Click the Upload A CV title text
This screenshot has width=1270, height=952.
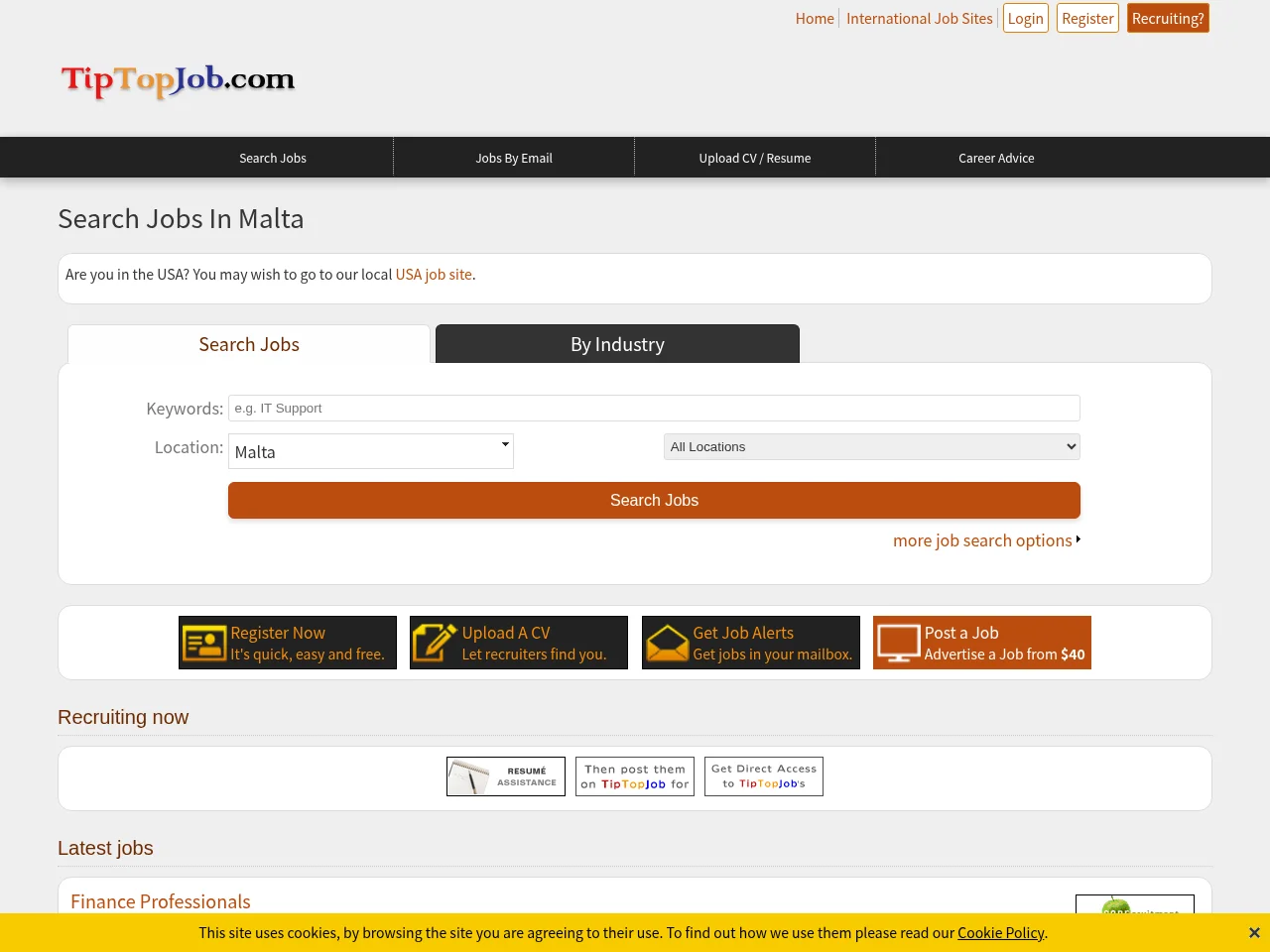tap(506, 633)
